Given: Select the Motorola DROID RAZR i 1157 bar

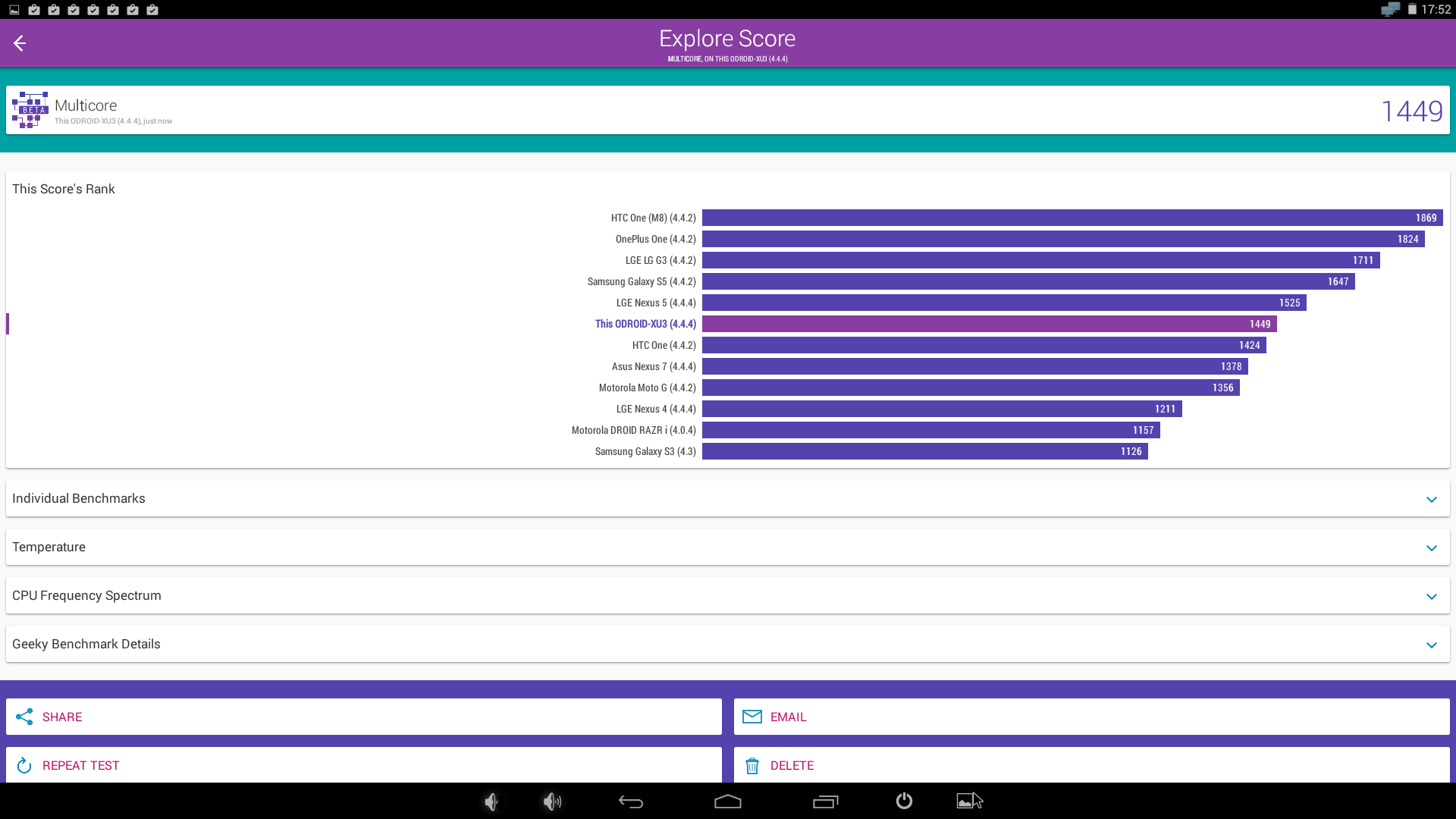Looking at the screenshot, I should pos(931,430).
